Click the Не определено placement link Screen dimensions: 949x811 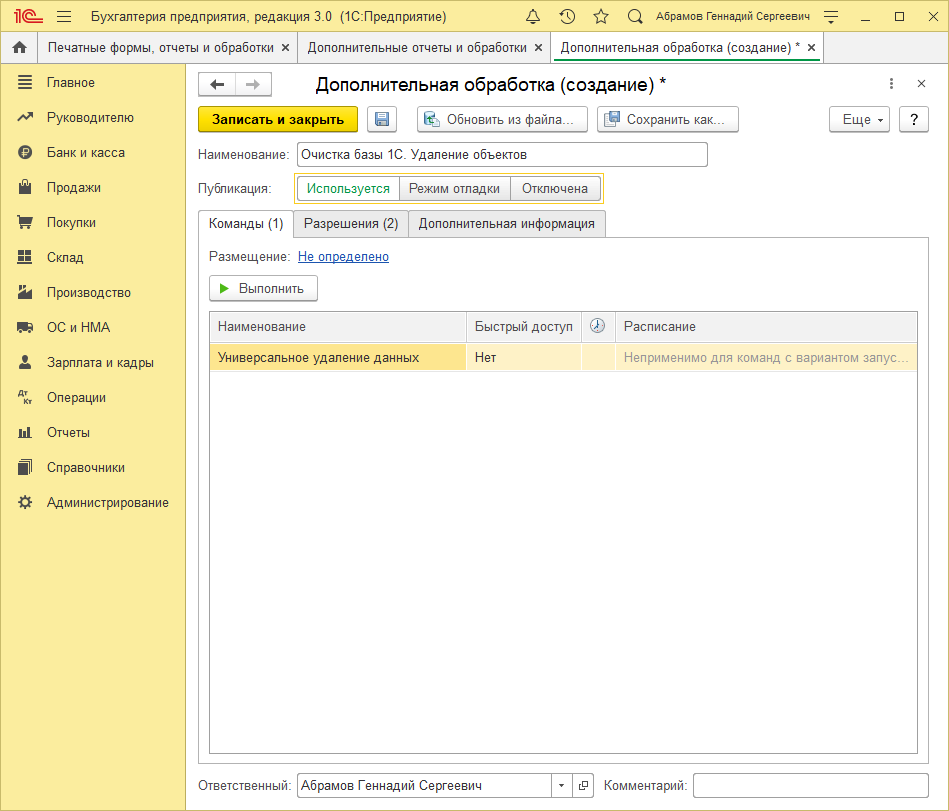click(x=343, y=257)
